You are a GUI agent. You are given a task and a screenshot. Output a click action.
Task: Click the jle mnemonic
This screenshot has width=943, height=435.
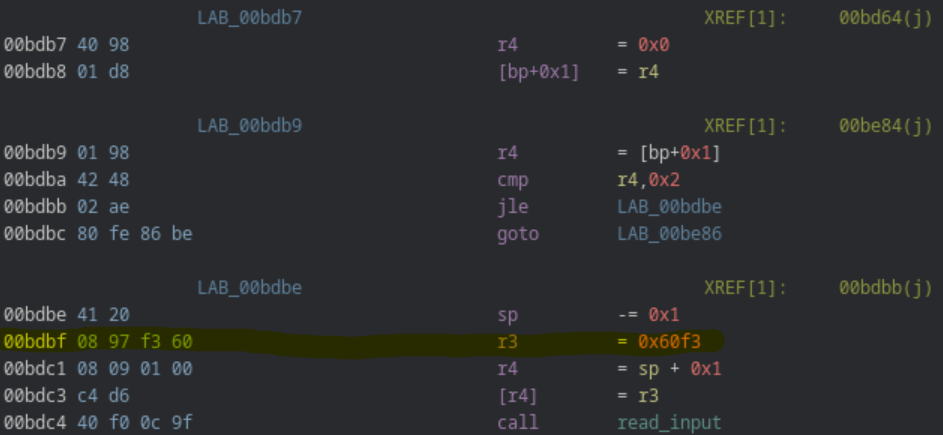pyautogui.click(x=513, y=207)
